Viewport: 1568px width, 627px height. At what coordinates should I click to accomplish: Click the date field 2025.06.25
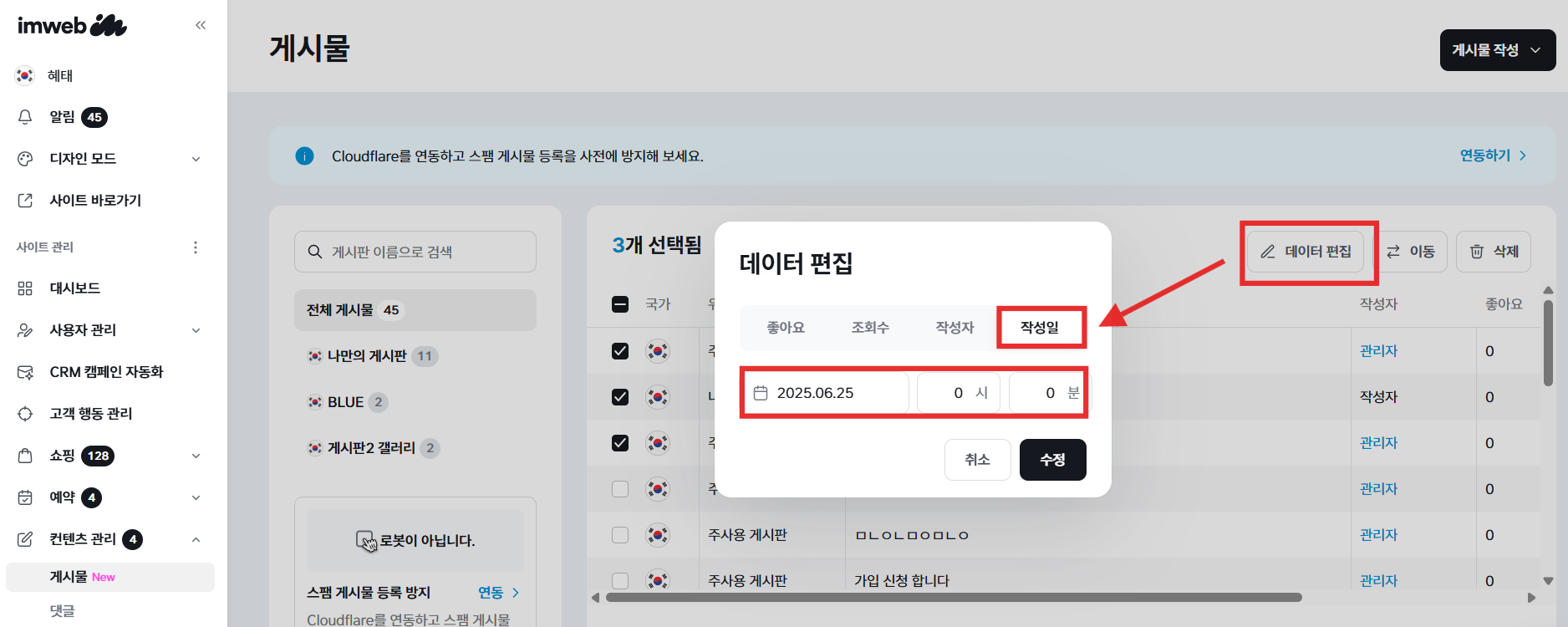[827, 393]
